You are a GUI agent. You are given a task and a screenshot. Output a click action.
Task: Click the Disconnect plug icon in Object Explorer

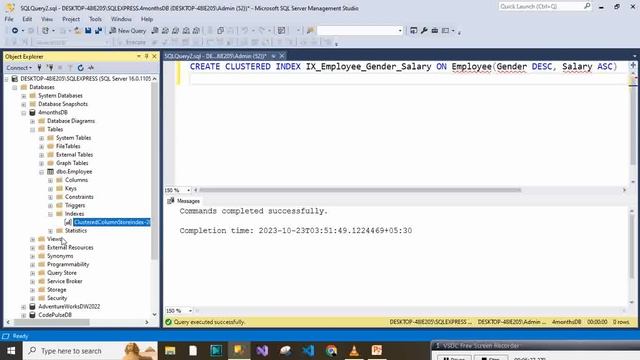point(50,68)
